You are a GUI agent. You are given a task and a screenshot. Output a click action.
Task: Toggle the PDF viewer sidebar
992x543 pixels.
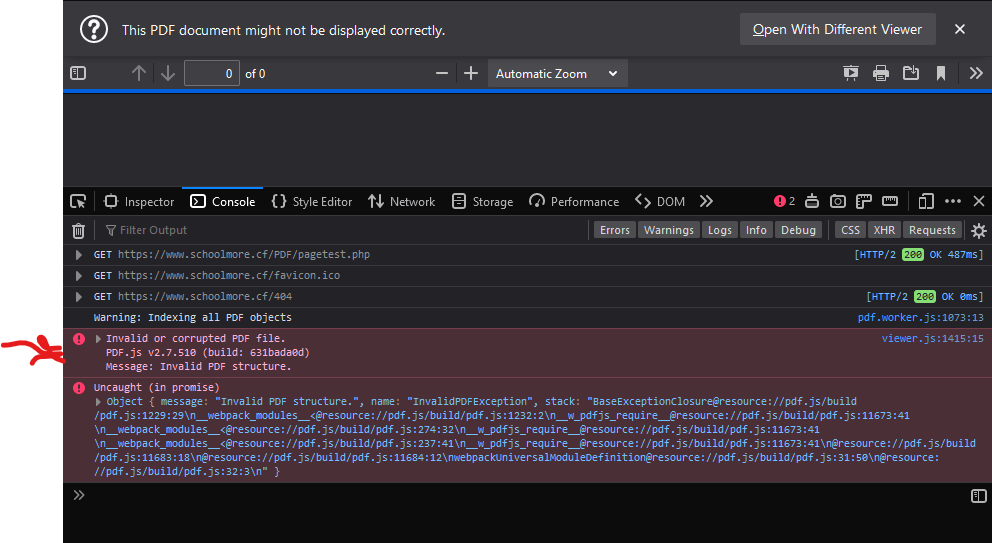pos(78,73)
